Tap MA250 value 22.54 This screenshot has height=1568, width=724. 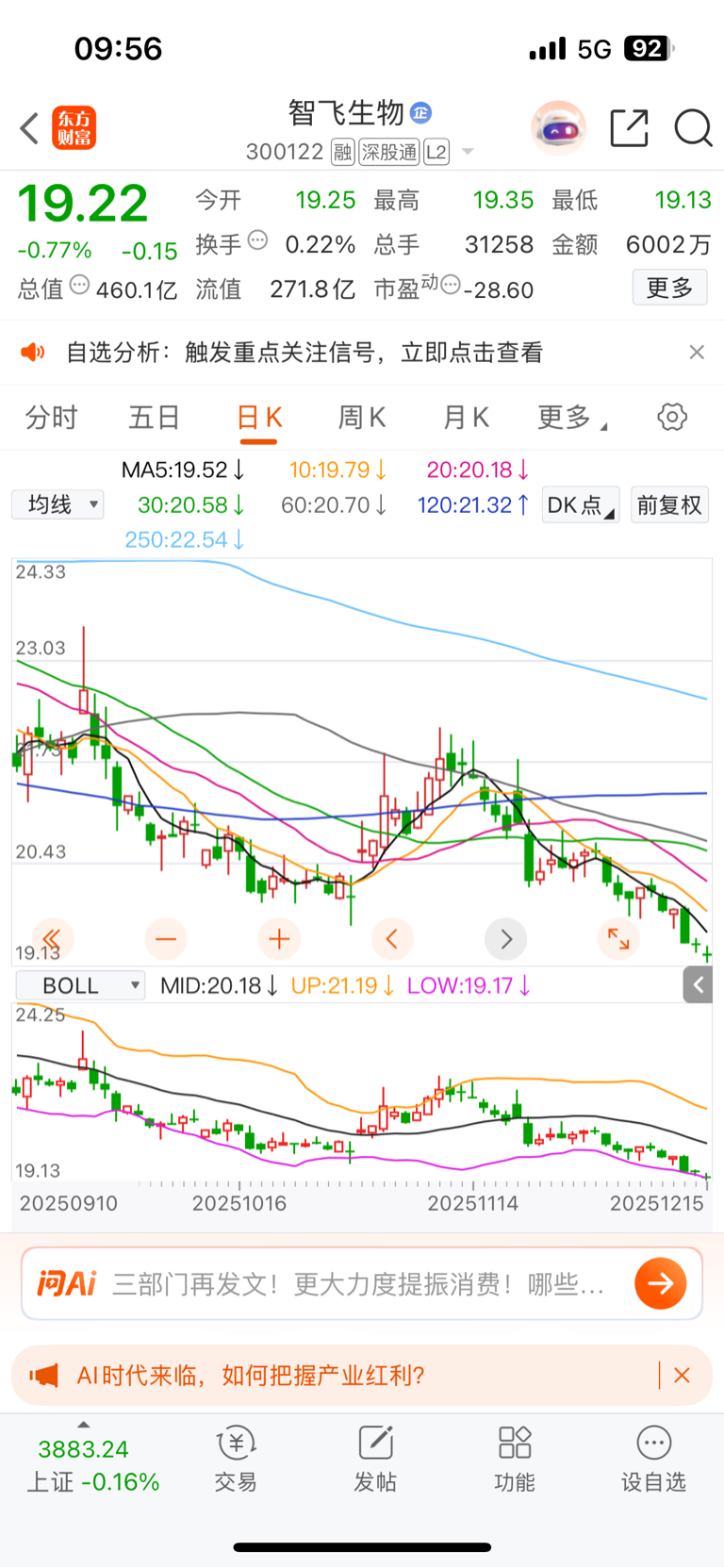185,539
